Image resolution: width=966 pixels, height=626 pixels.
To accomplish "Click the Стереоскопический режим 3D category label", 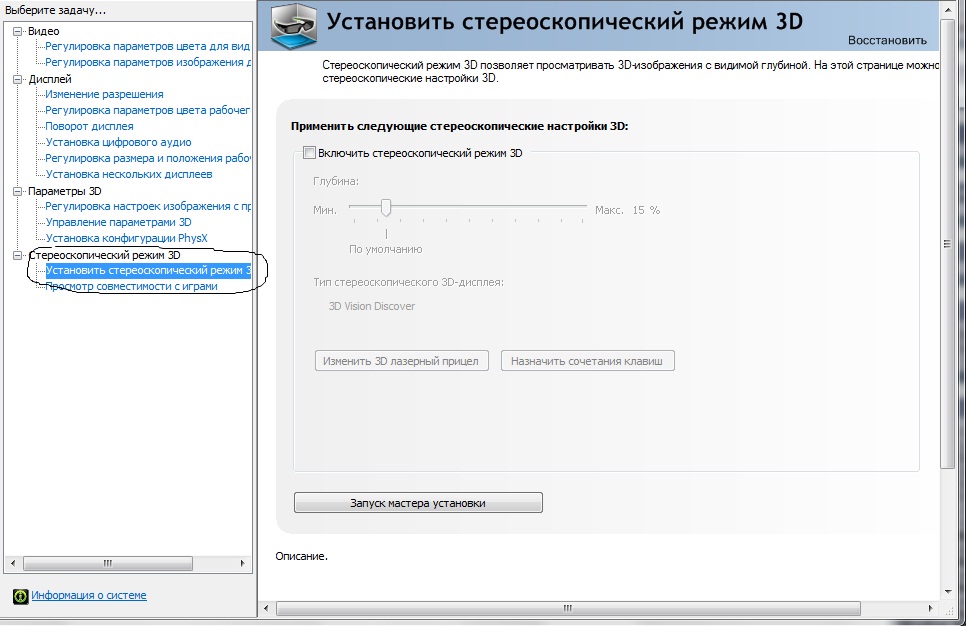I will 104,254.
